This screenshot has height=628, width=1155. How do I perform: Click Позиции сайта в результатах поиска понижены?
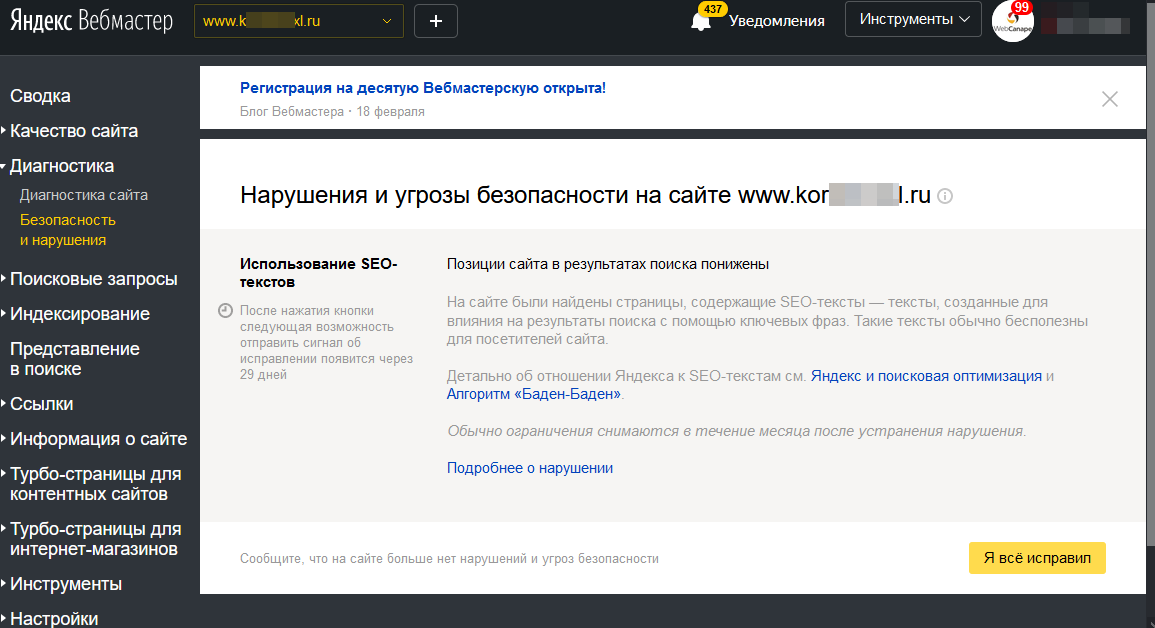[608, 264]
